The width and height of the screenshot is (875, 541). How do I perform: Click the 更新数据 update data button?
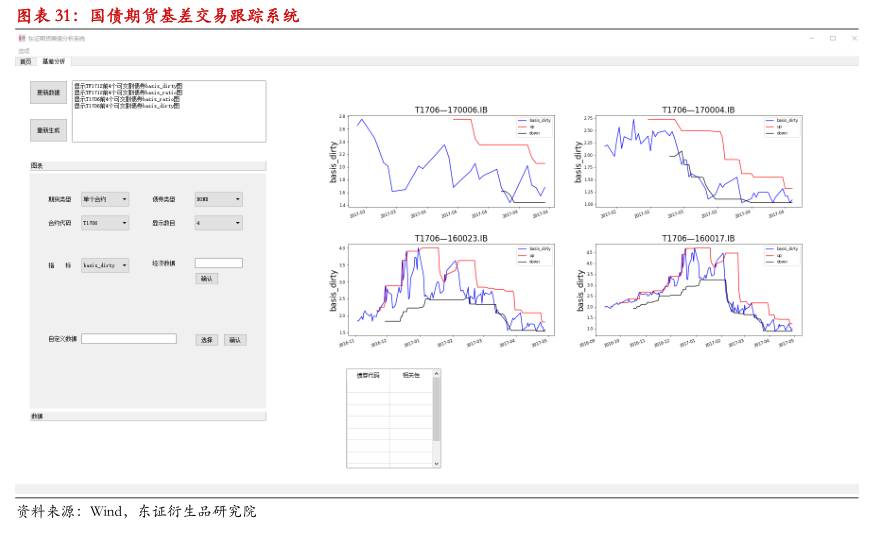(x=49, y=93)
